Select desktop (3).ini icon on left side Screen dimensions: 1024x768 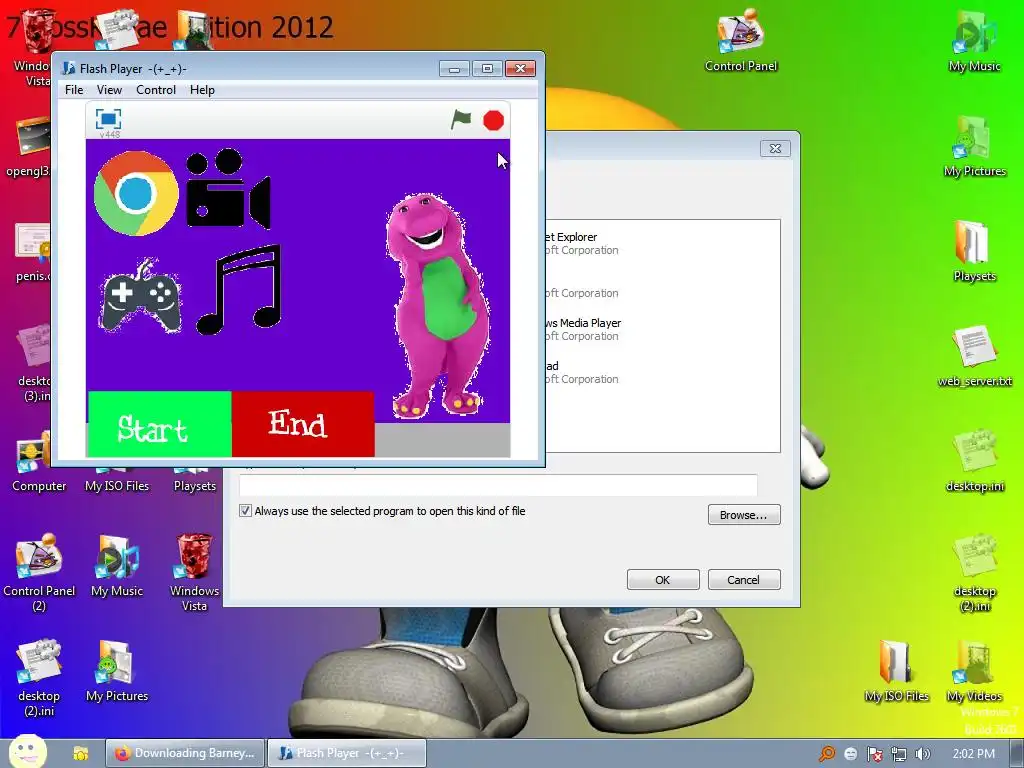tap(33, 363)
